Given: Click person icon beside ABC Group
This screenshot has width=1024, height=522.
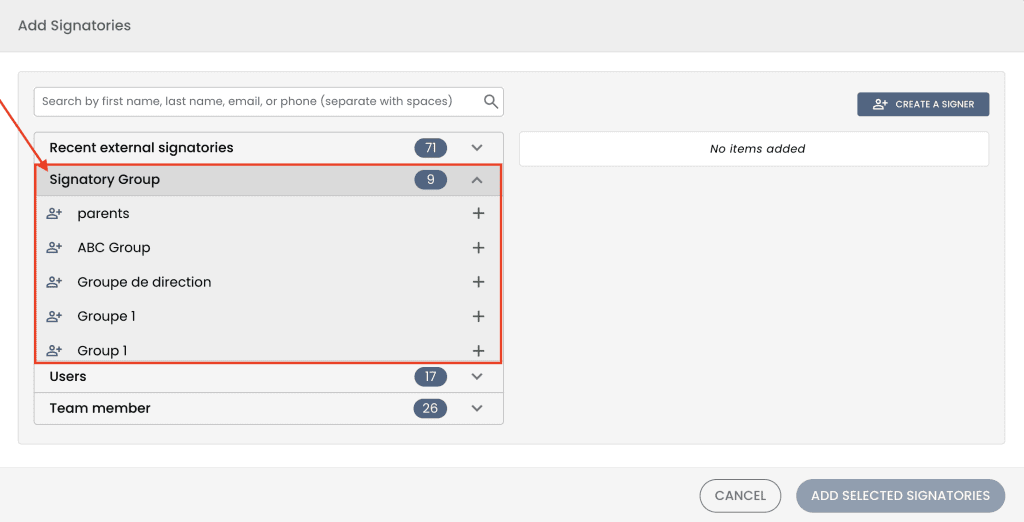Looking at the screenshot, I should [x=54, y=248].
